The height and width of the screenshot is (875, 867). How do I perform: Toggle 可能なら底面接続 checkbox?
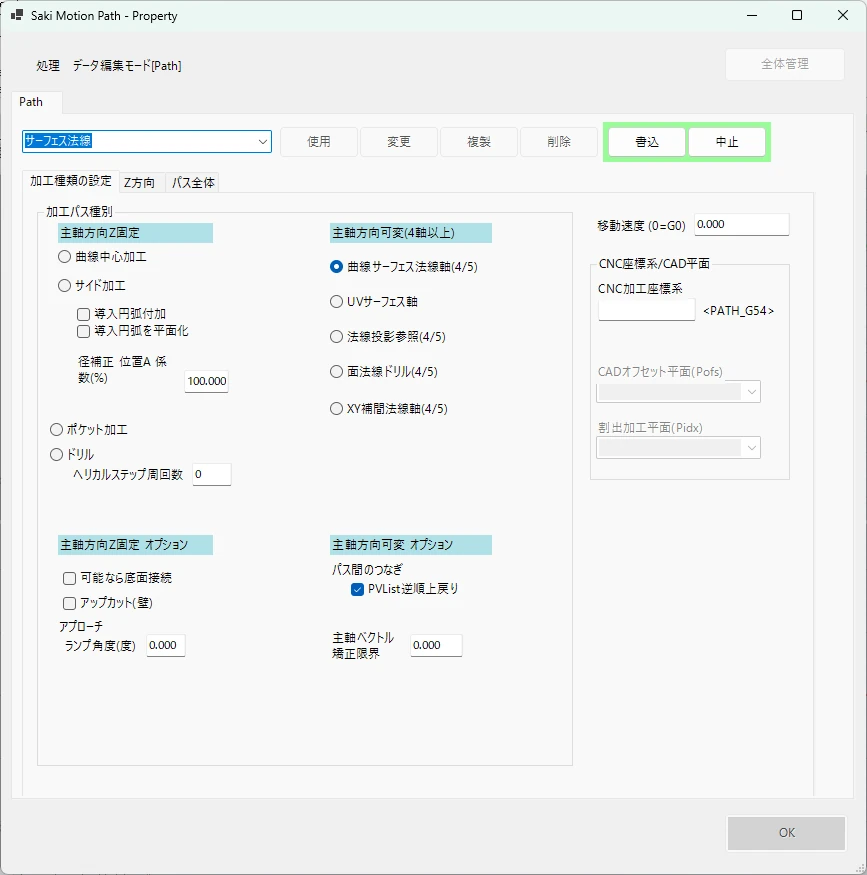click(x=70, y=578)
